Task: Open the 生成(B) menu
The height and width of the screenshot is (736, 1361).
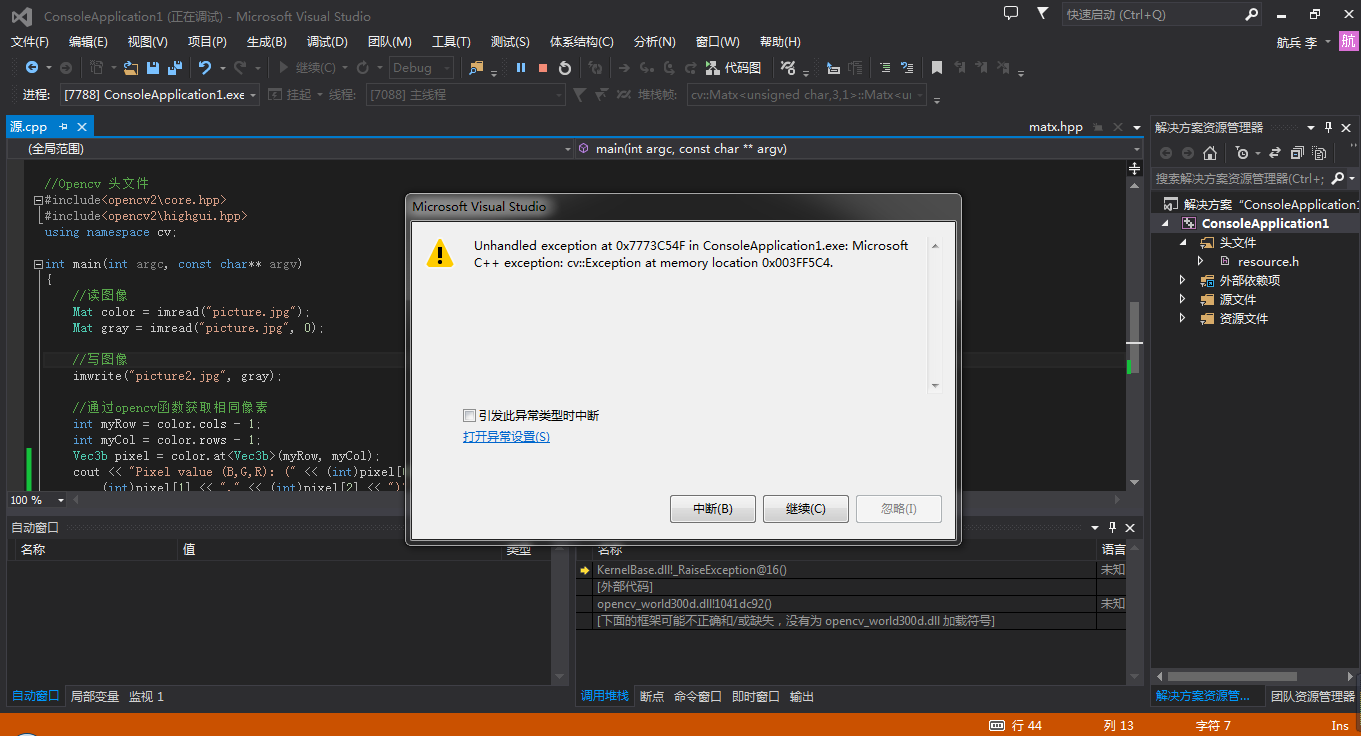Action: tap(266, 42)
